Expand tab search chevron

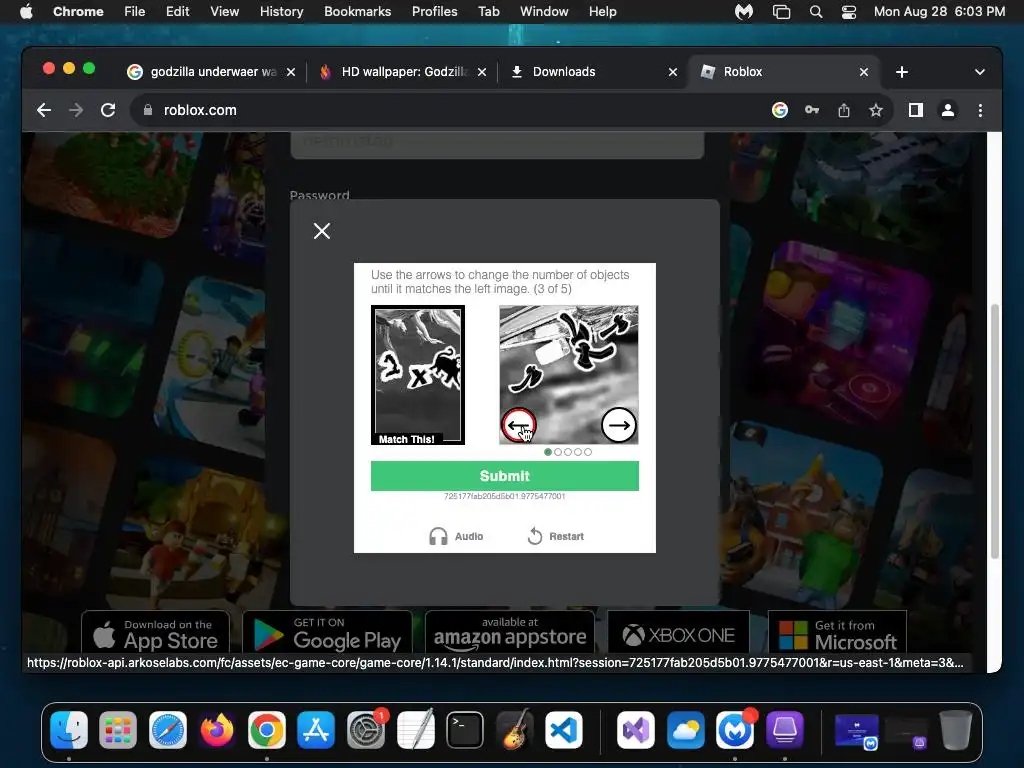pos(980,72)
